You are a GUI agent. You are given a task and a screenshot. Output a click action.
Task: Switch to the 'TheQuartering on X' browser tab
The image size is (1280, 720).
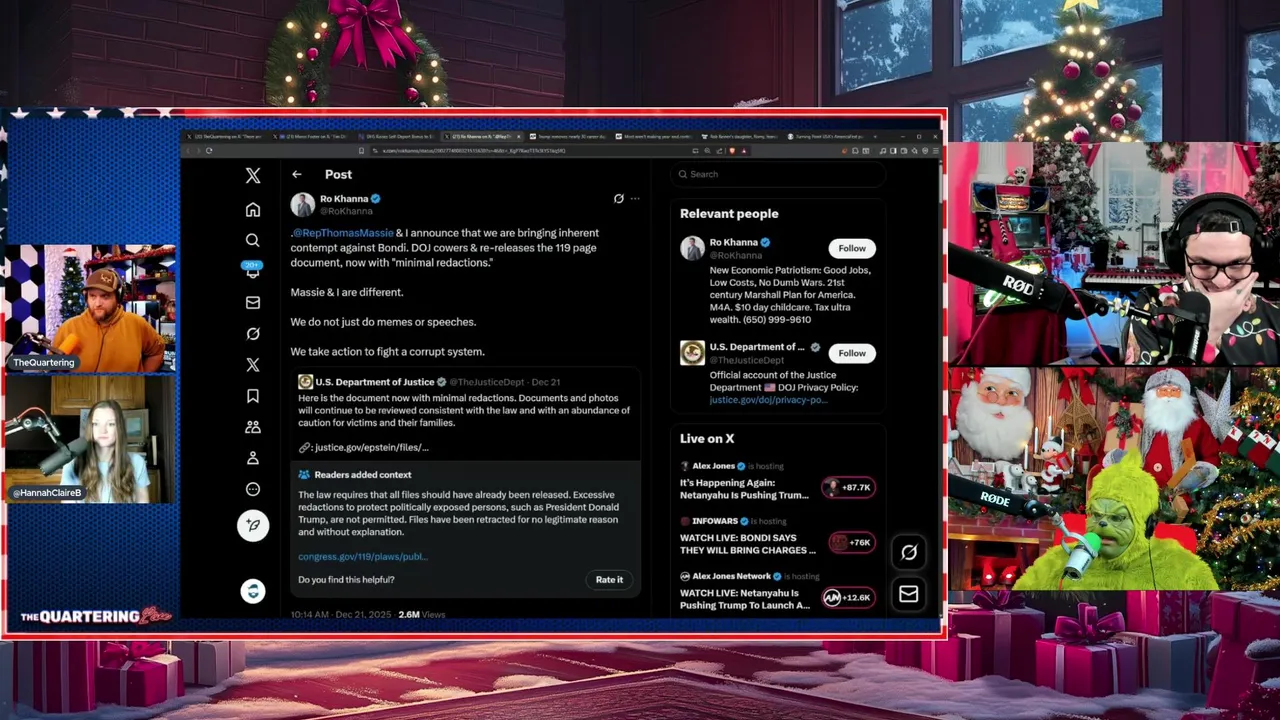pyautogui.click(x=227, y=136)
